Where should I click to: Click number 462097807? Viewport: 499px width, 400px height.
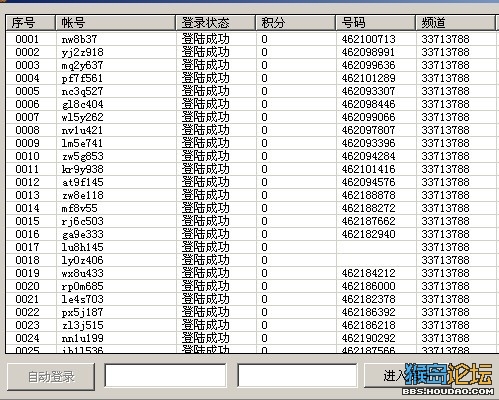pos(368,130)
